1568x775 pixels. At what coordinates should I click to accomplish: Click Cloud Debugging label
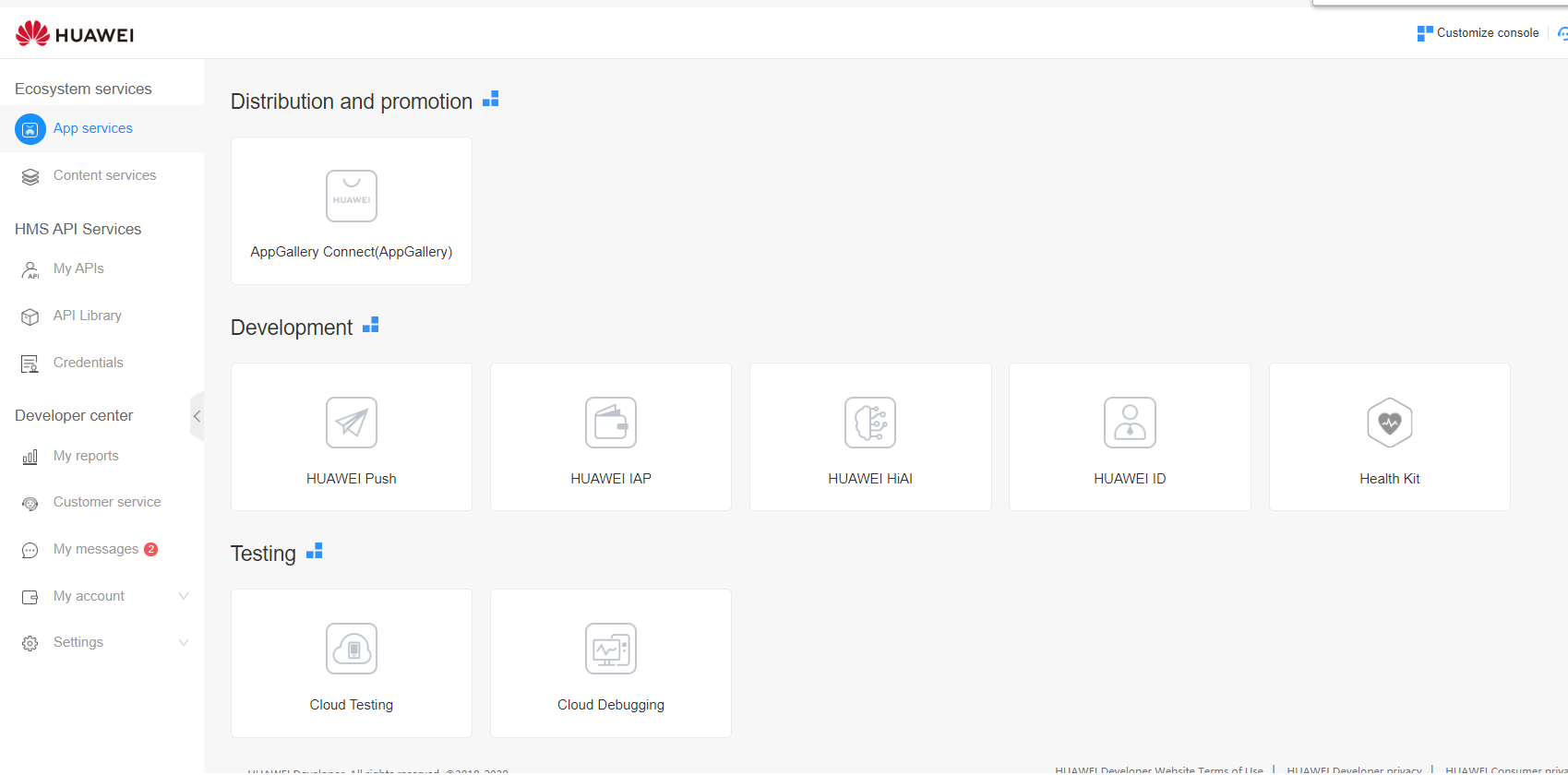coord(611,705)
